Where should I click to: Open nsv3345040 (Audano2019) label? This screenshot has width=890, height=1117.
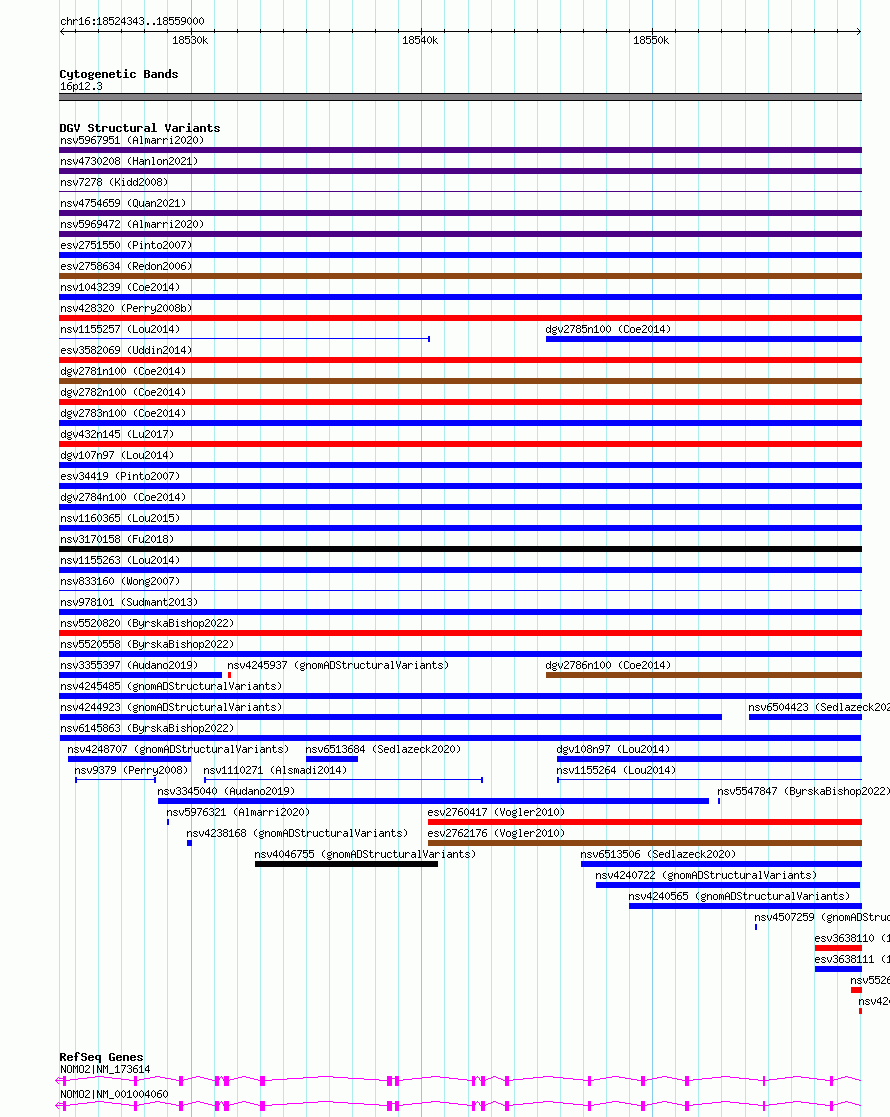point(226,791)
